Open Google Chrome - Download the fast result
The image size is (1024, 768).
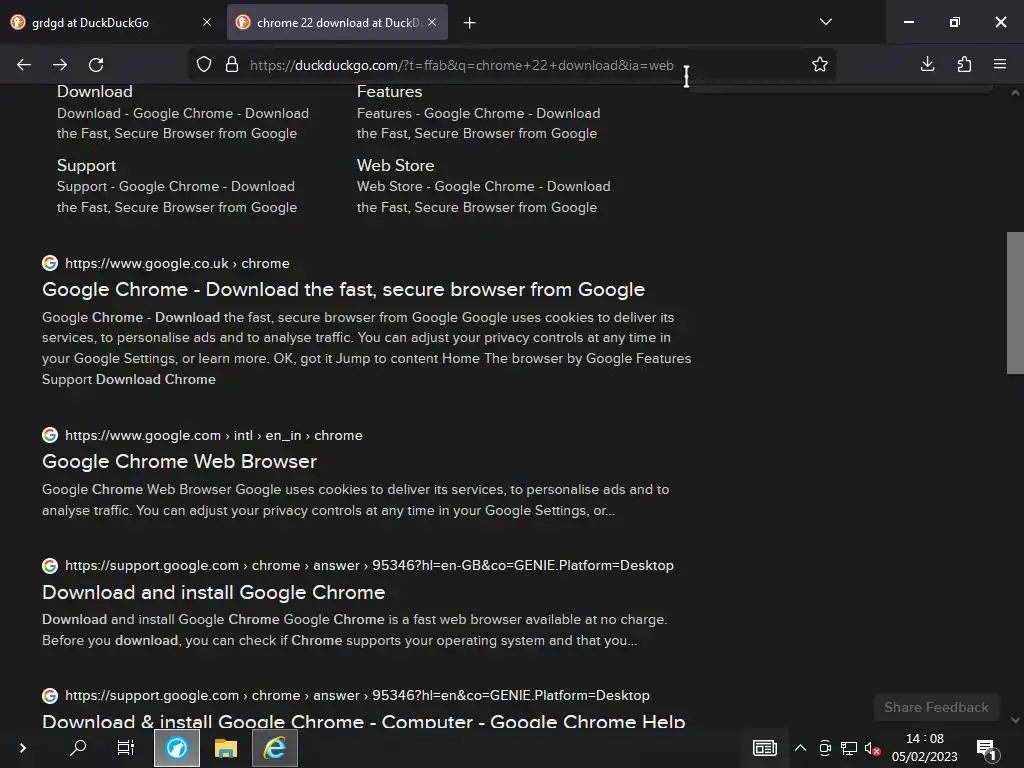tap(344, 289)
